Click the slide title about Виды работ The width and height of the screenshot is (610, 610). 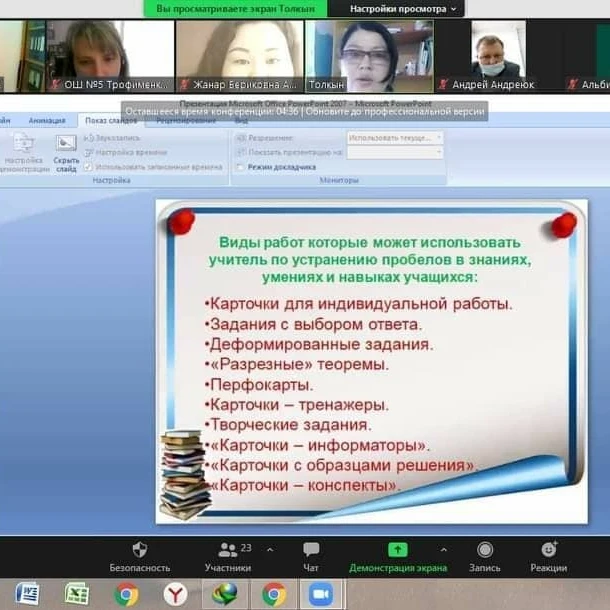click(x=370, y=259)
